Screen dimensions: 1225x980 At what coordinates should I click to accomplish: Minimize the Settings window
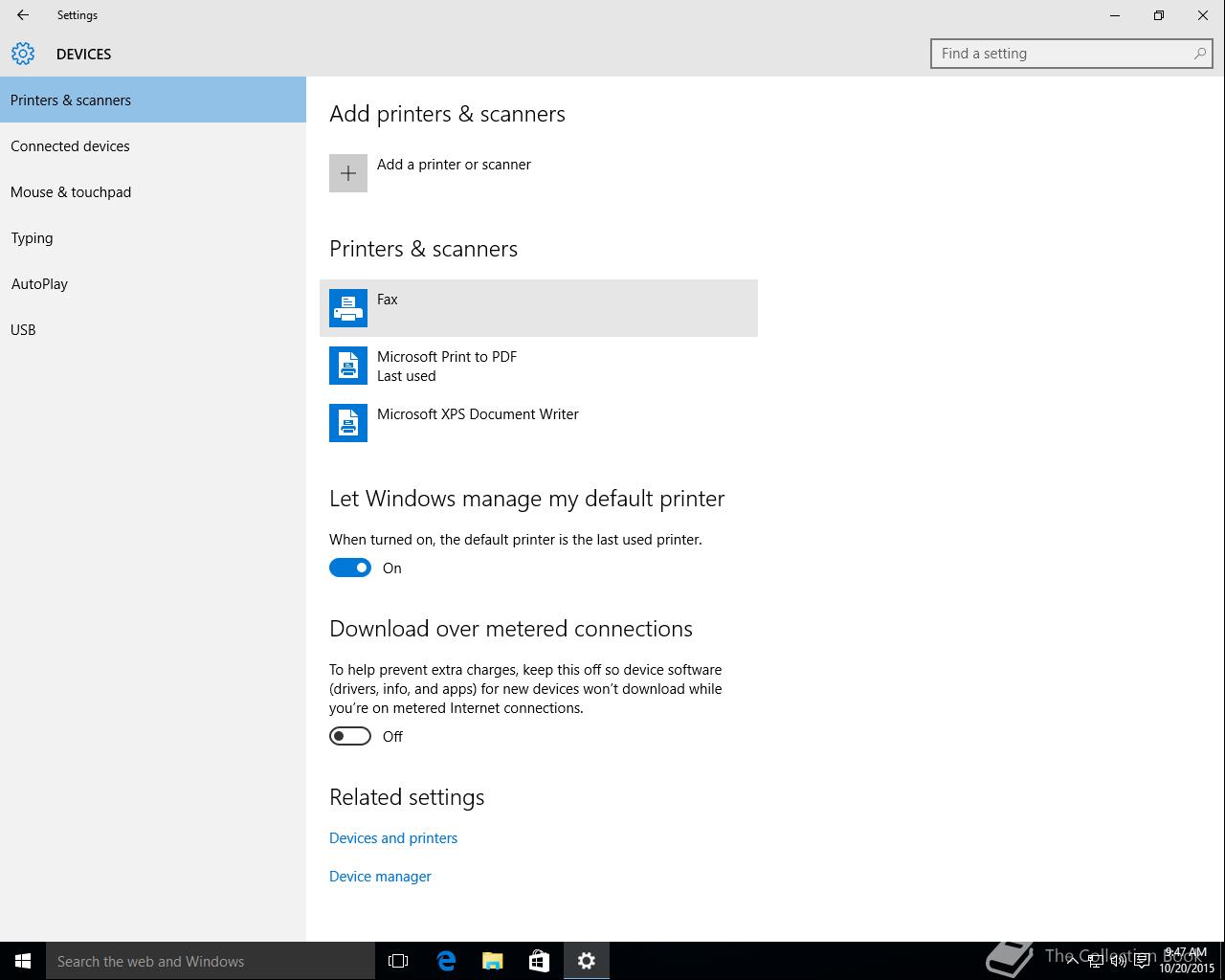pyautogui.click(x=1115, y=15)
